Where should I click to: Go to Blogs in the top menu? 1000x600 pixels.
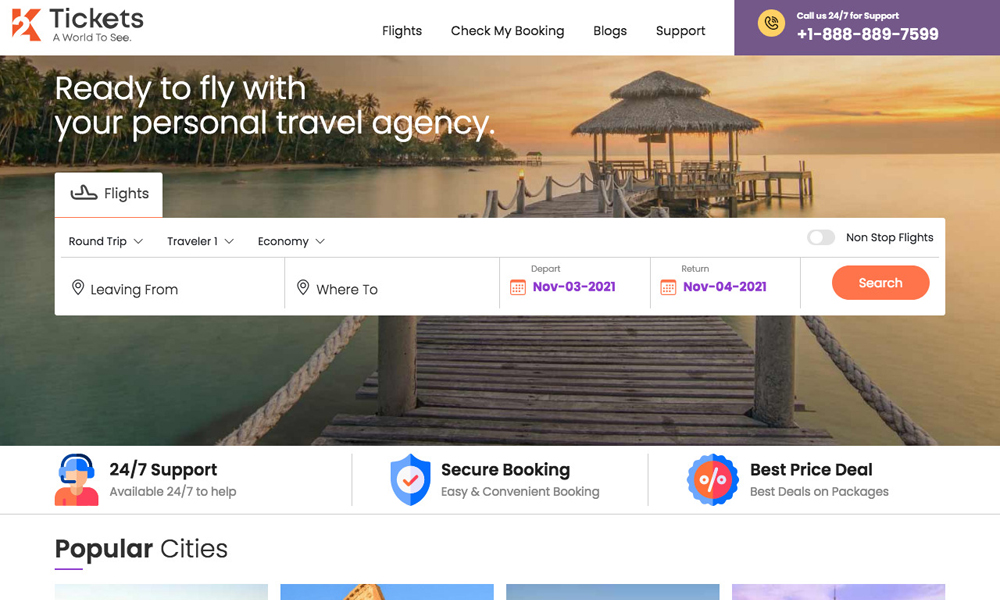(x=610, y=31)
